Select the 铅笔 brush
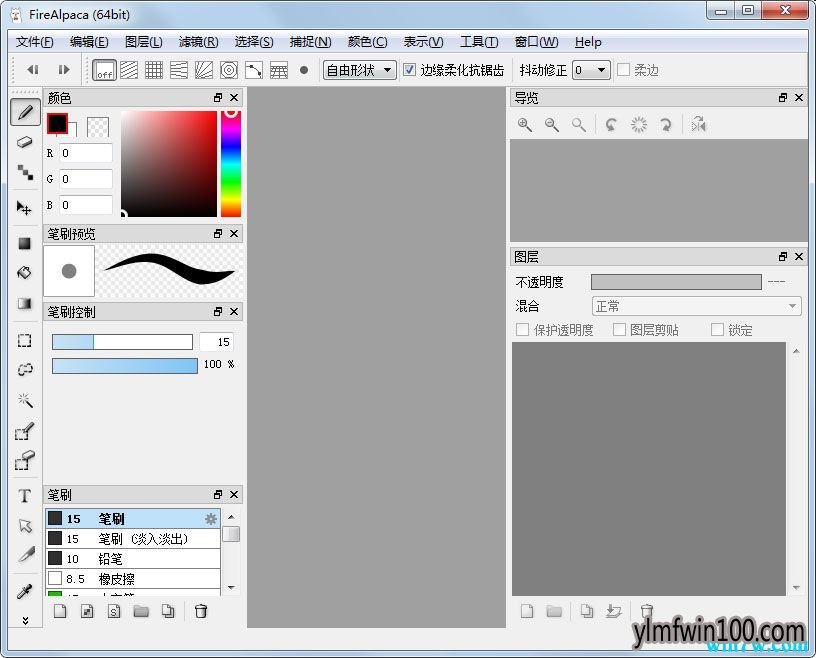 tap(133, 559)
